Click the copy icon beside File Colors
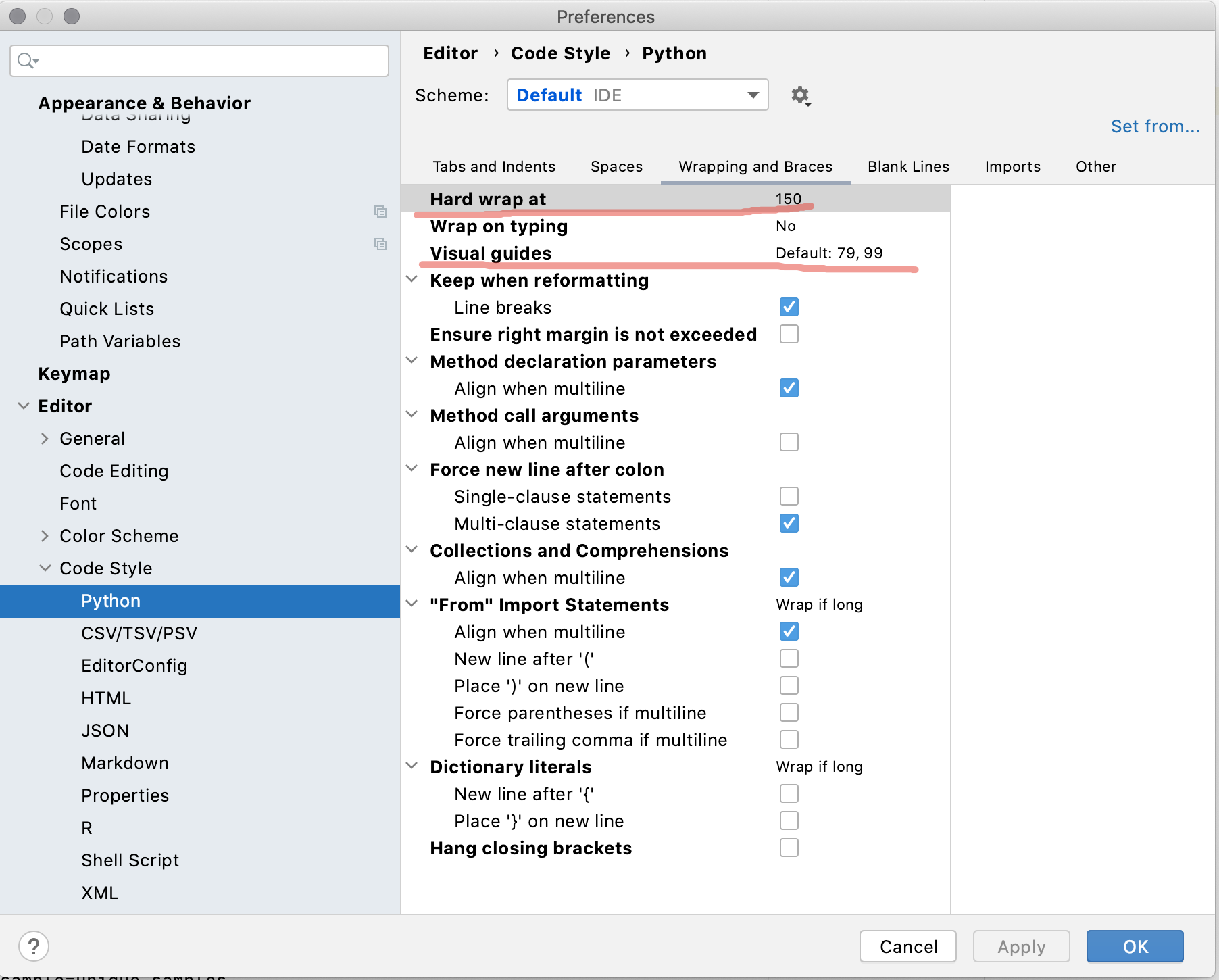Screen dimensions: 1219x980 pos(380,212)
